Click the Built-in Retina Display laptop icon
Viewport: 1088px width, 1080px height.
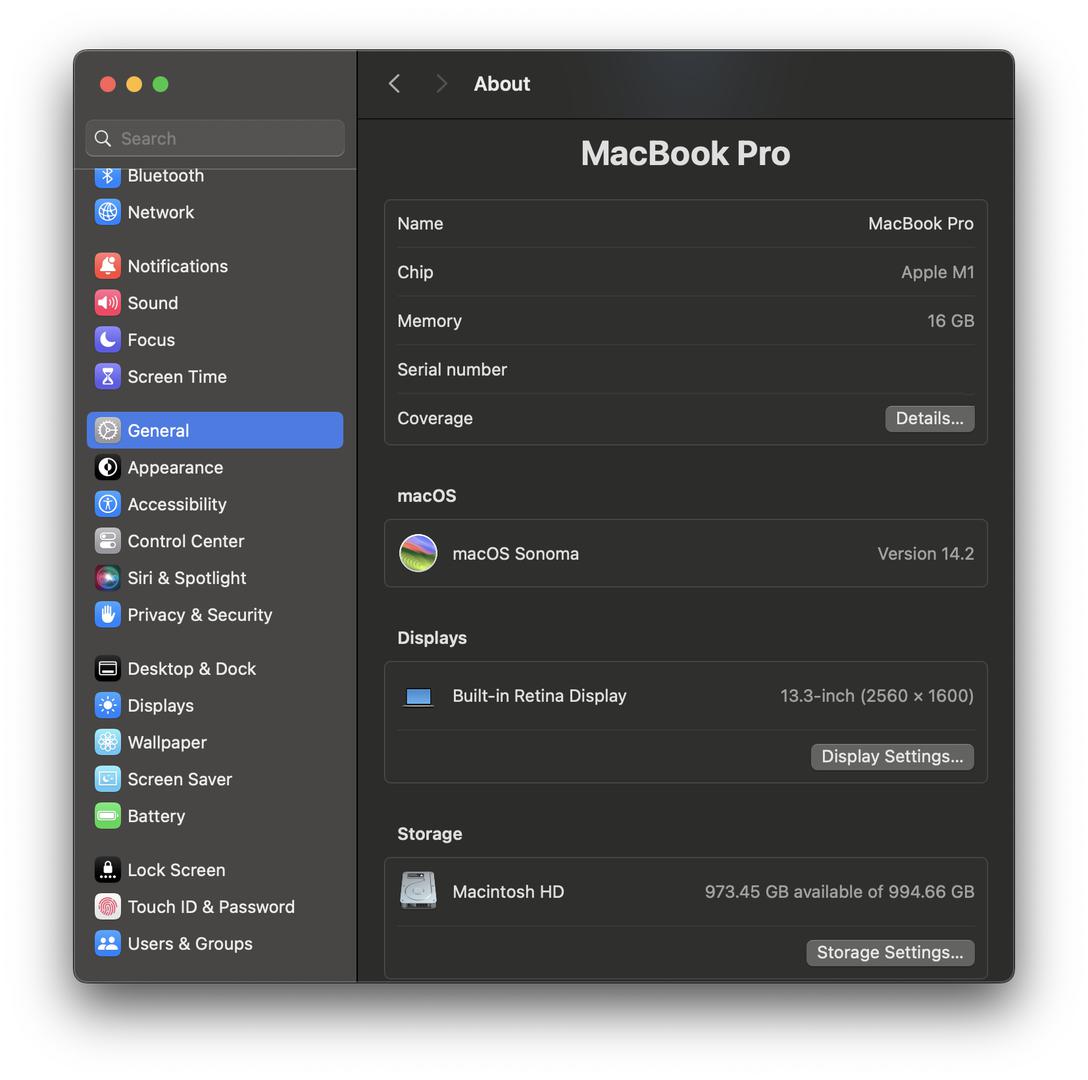[x=418, y=697]
